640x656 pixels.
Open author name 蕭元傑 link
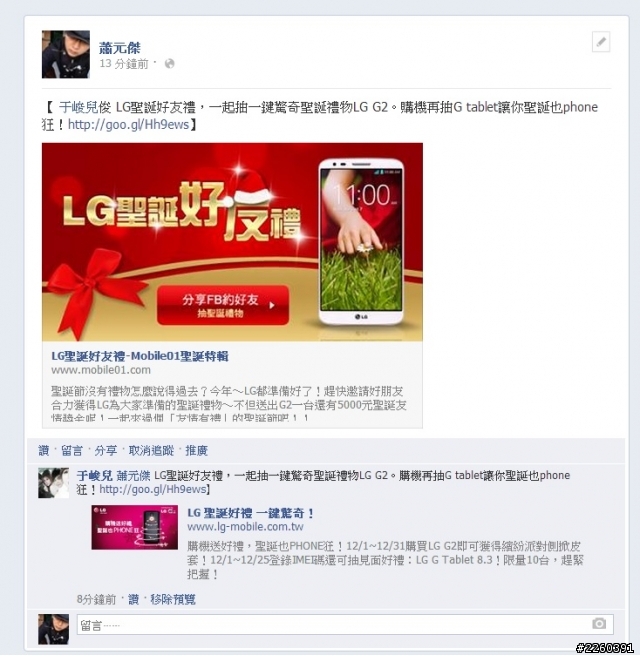pos(120,48)
